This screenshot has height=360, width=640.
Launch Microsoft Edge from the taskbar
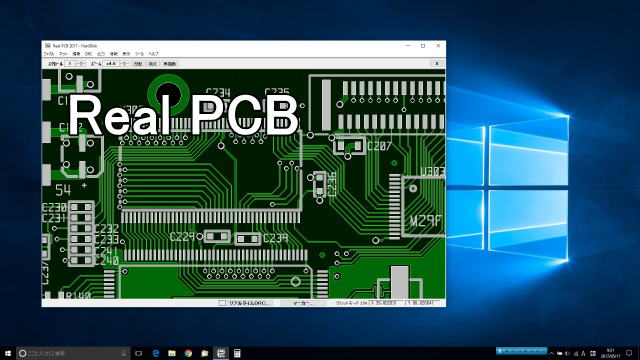[156, 353]
